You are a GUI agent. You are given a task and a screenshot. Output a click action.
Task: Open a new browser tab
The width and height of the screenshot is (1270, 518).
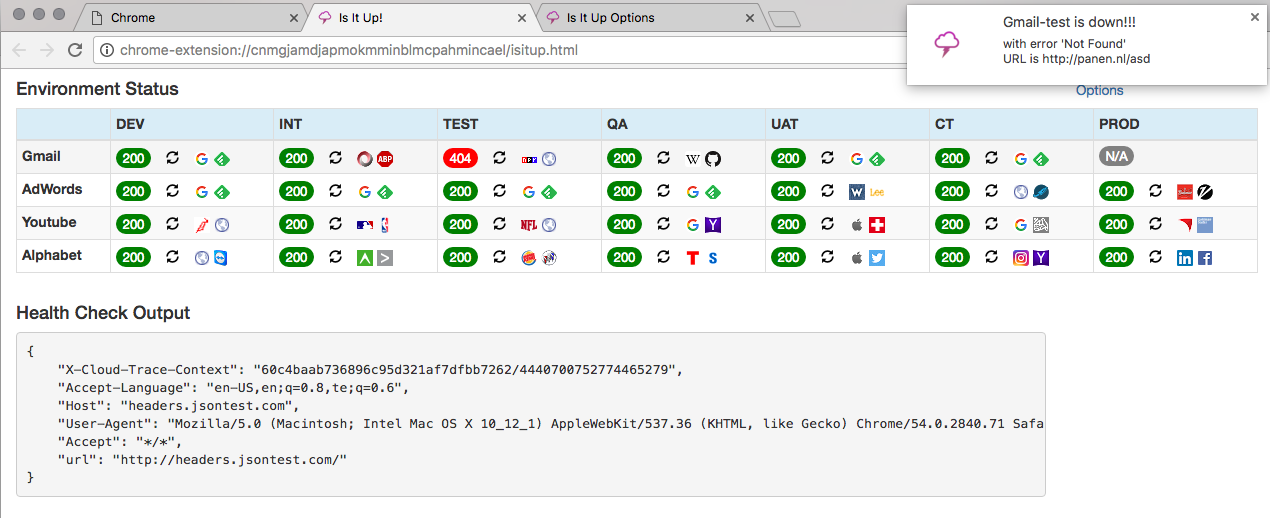click(786, 18)
